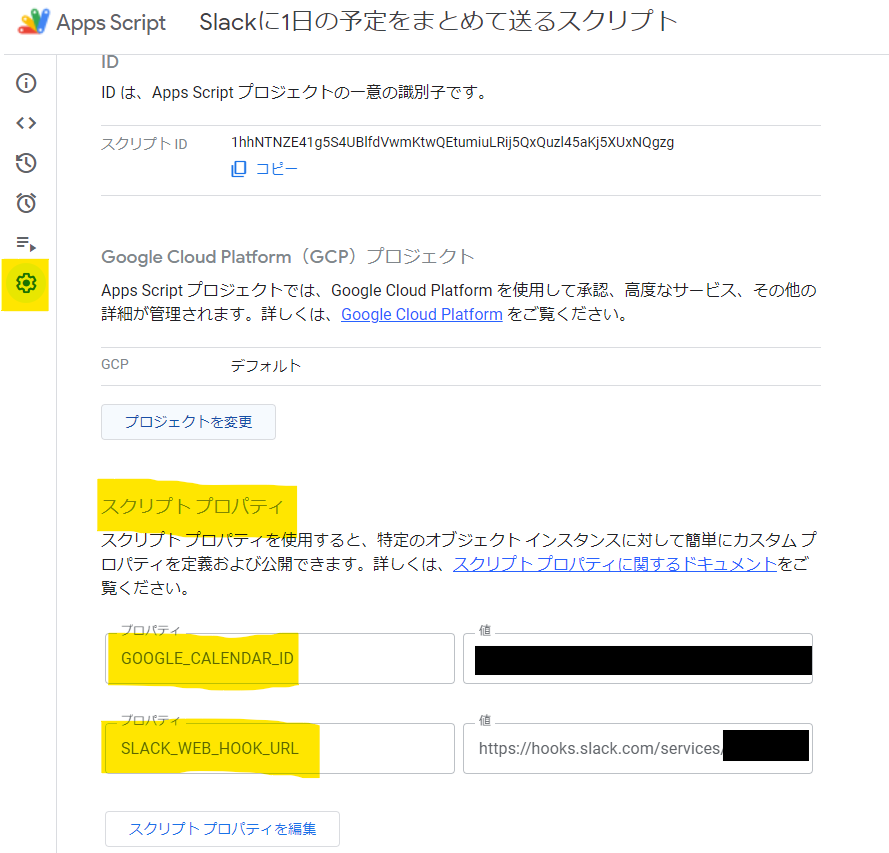Screen dimensions: 889x853
Task: Click the Google Cloud Platform（GCP）プロジェクト heading
Action: coord(287,257)
